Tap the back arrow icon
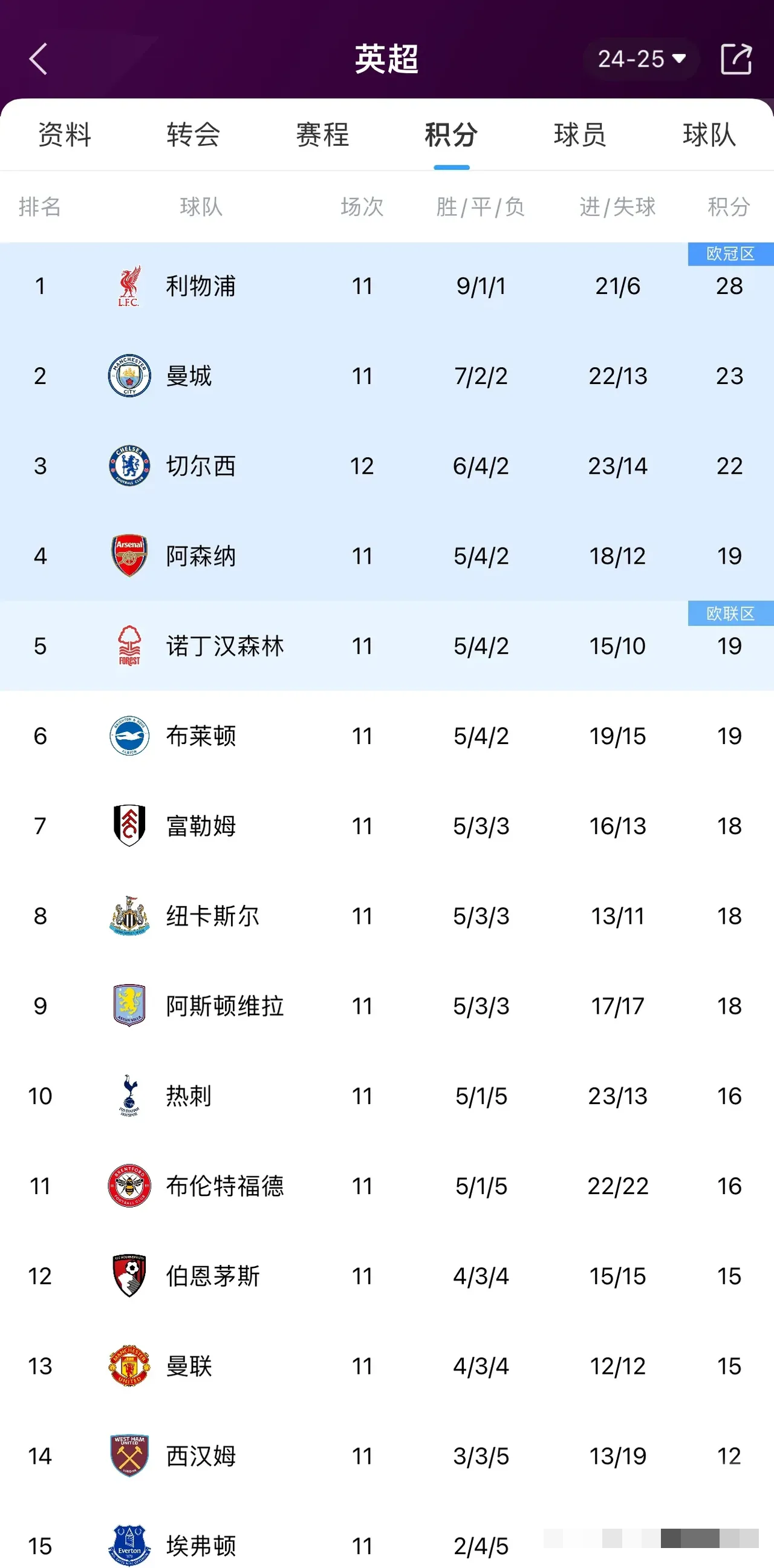This screenshot has width=774, height=1568. click(38, 59)
